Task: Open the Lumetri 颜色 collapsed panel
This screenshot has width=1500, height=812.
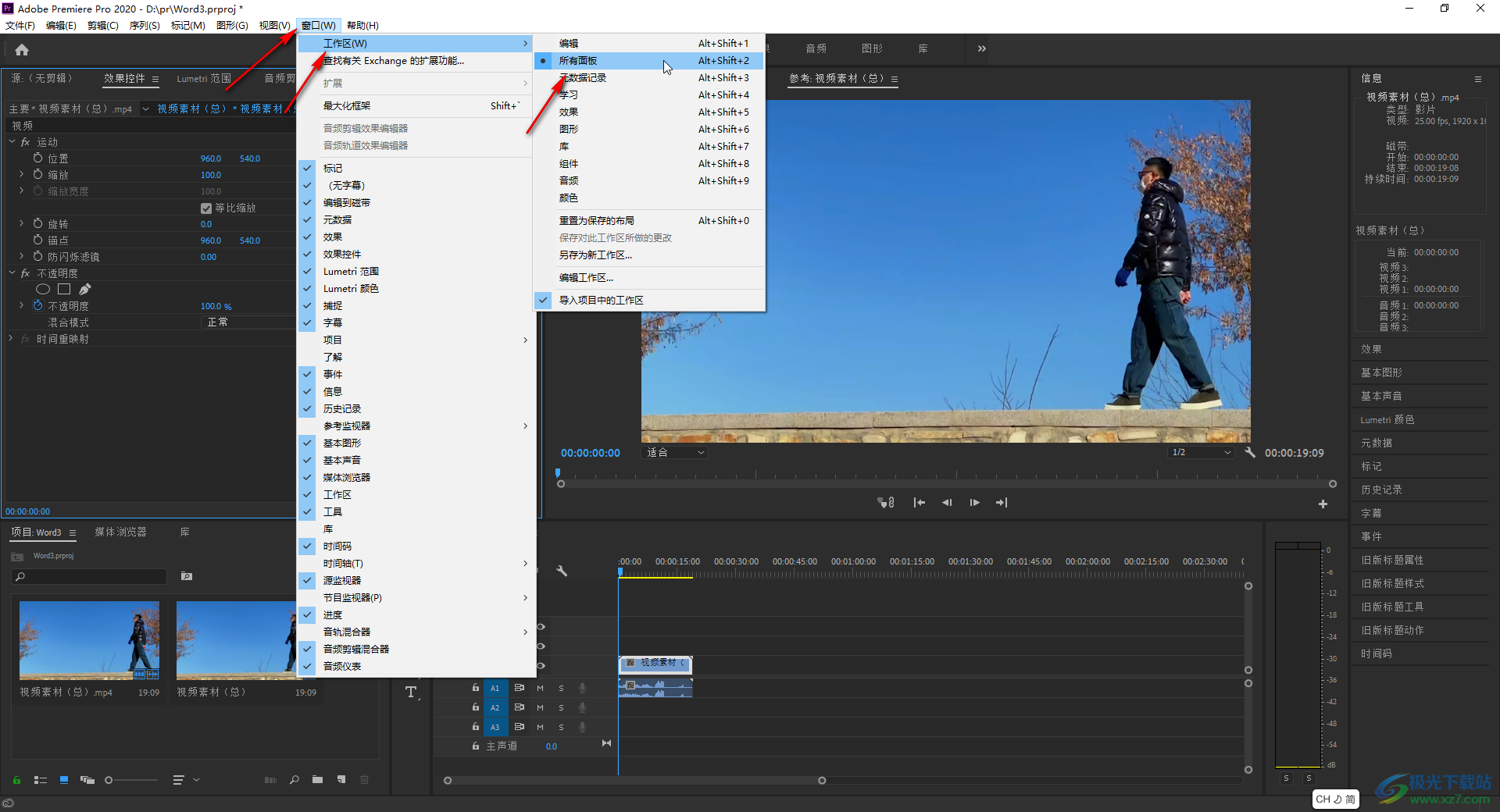Action: 1387,419
